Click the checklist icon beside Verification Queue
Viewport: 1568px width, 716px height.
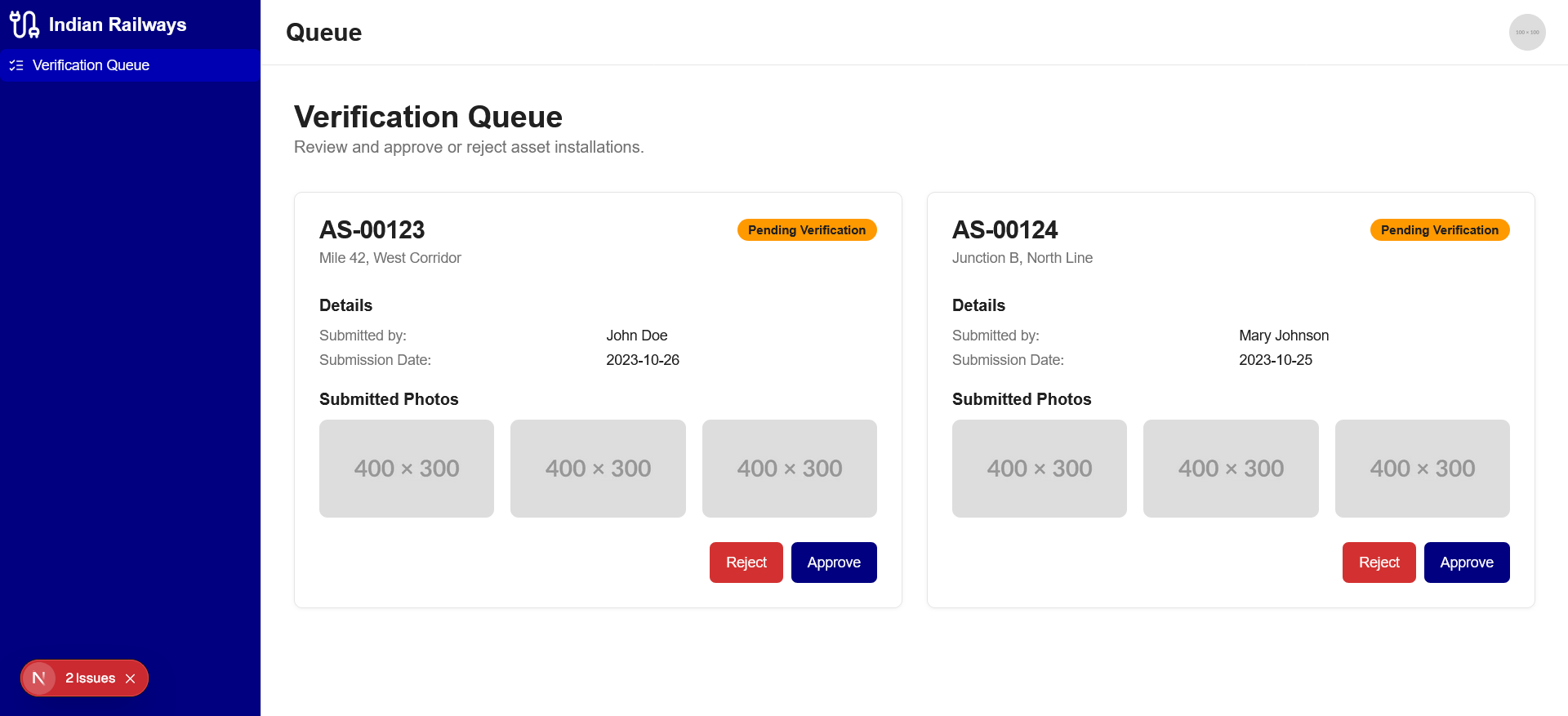point(16,65)
